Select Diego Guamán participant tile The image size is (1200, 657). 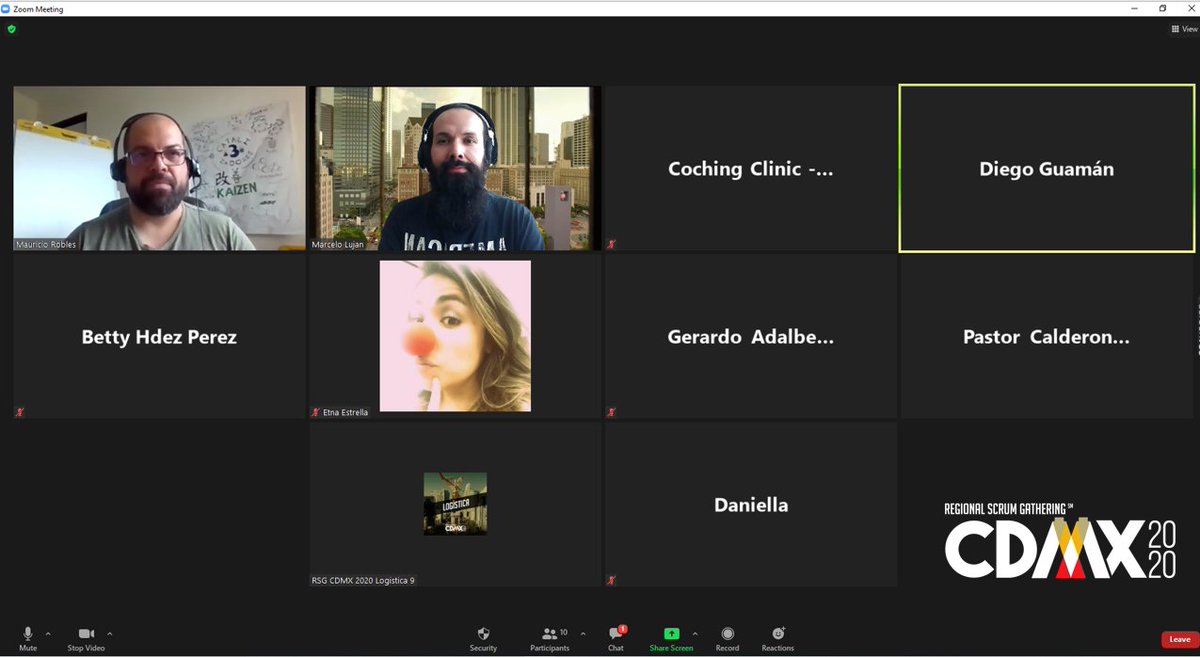[1047, 168]
